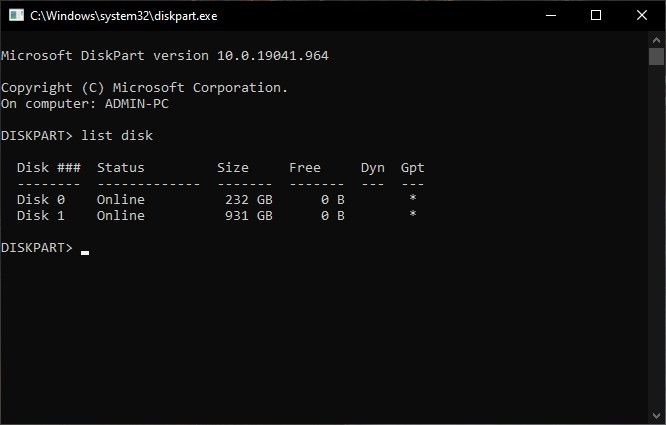Click the diskpart app icon in title bar
The image size is (666, 425).
15,16
